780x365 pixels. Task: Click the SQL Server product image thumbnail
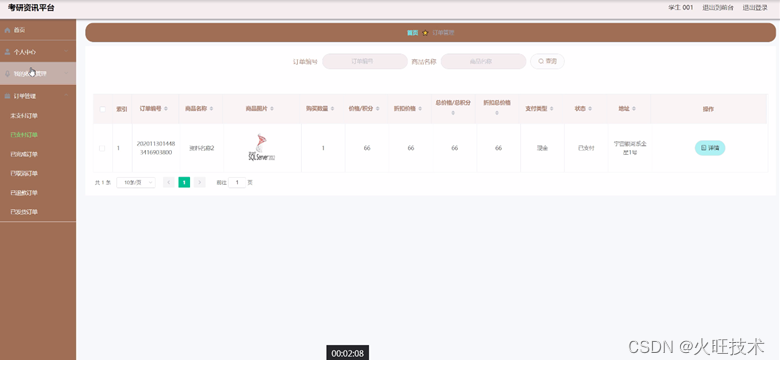pyautogui.click(x=262, y=148)
